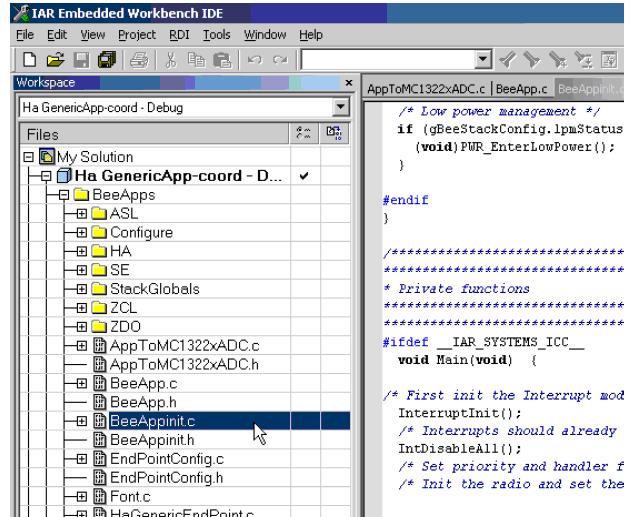Screen dimensions: 636x517
Task: Open the Window menu
Action: 265,35
